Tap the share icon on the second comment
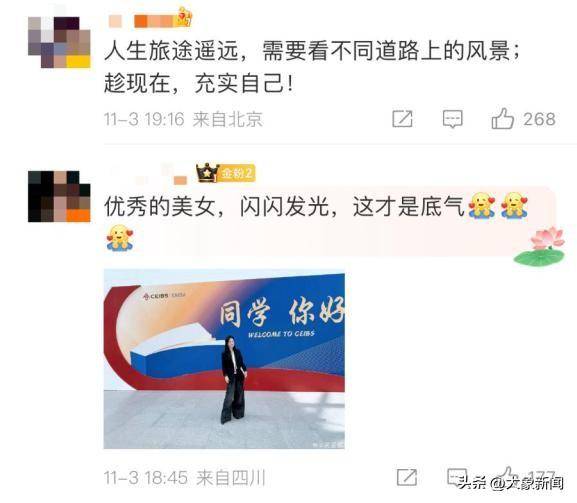Screen dimensions: 577x503 407,477
